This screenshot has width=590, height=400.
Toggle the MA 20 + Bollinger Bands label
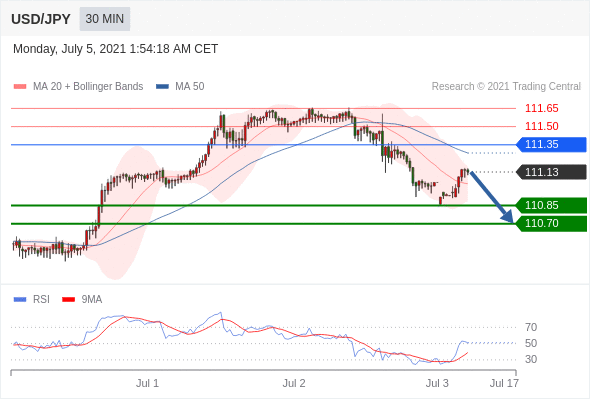coord(88,87)
